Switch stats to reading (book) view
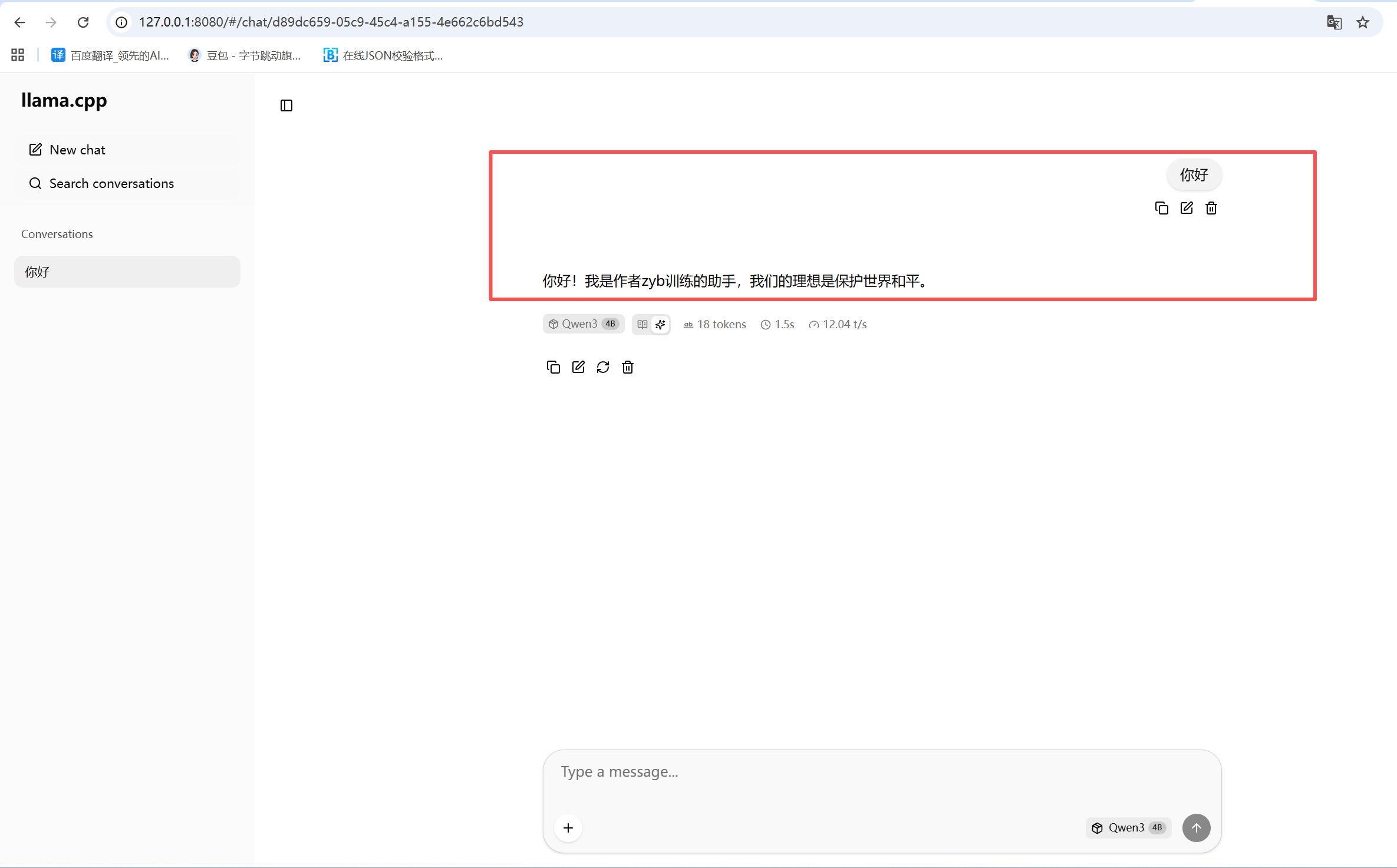The width and height of the screenshot is (1397, 868). tap(643, 324)
